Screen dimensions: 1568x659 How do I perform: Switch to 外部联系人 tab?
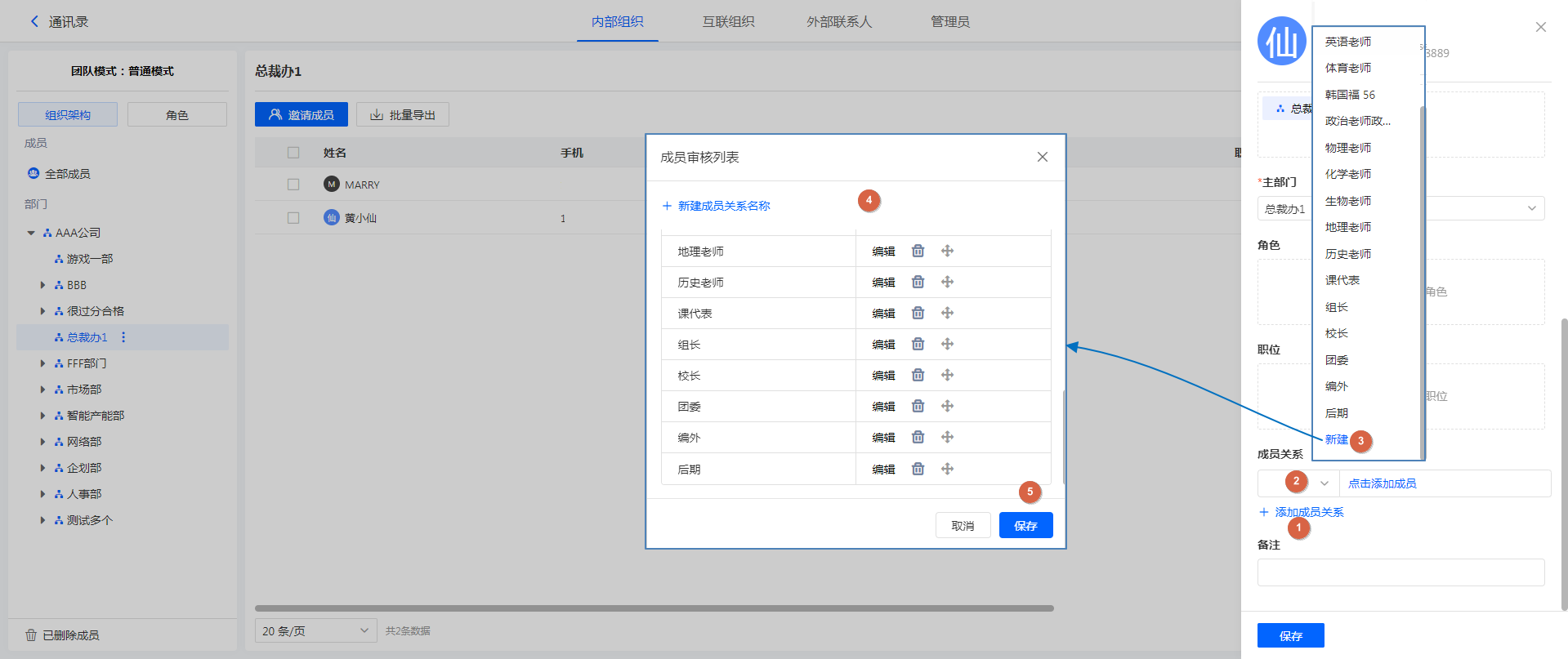839,22
